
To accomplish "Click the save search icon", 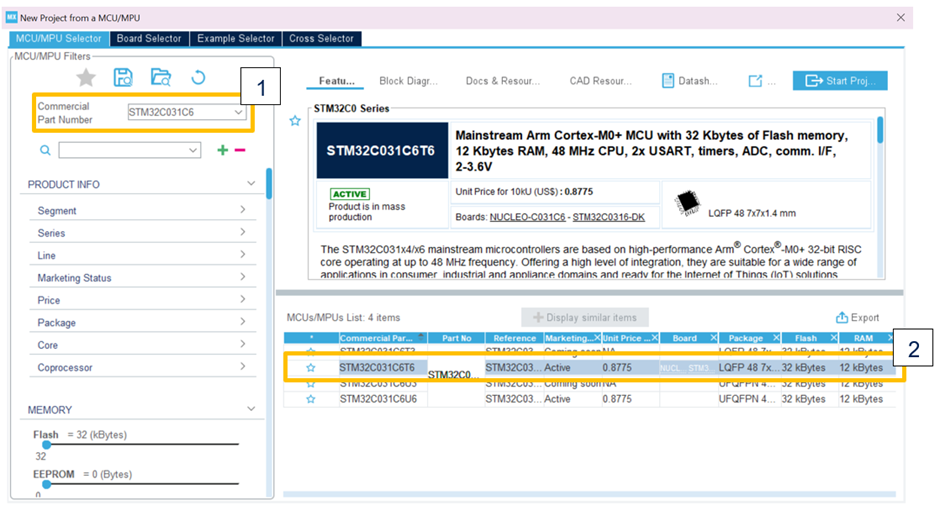I will click(x=123, y=77).
